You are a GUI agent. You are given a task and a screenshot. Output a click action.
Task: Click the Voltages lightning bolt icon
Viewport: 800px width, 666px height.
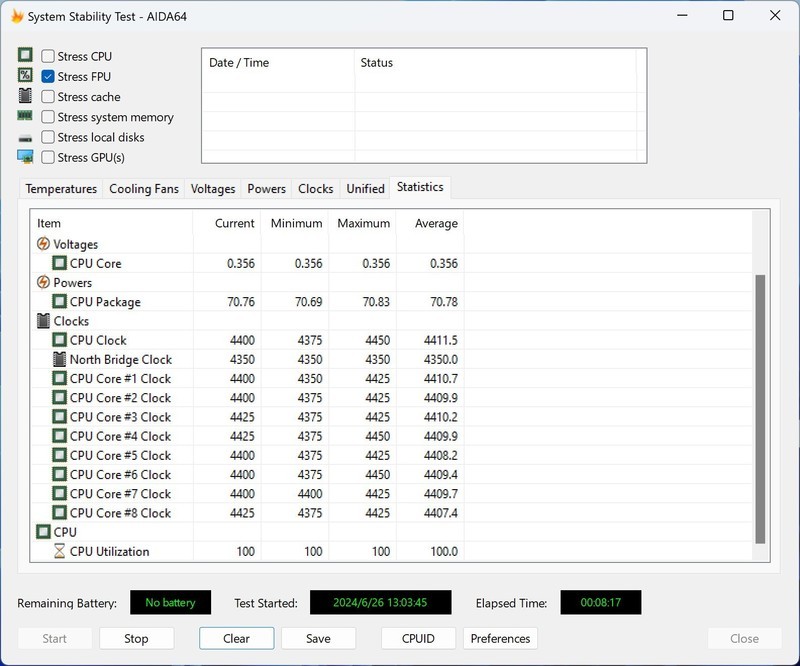click(x=43, y=244)
